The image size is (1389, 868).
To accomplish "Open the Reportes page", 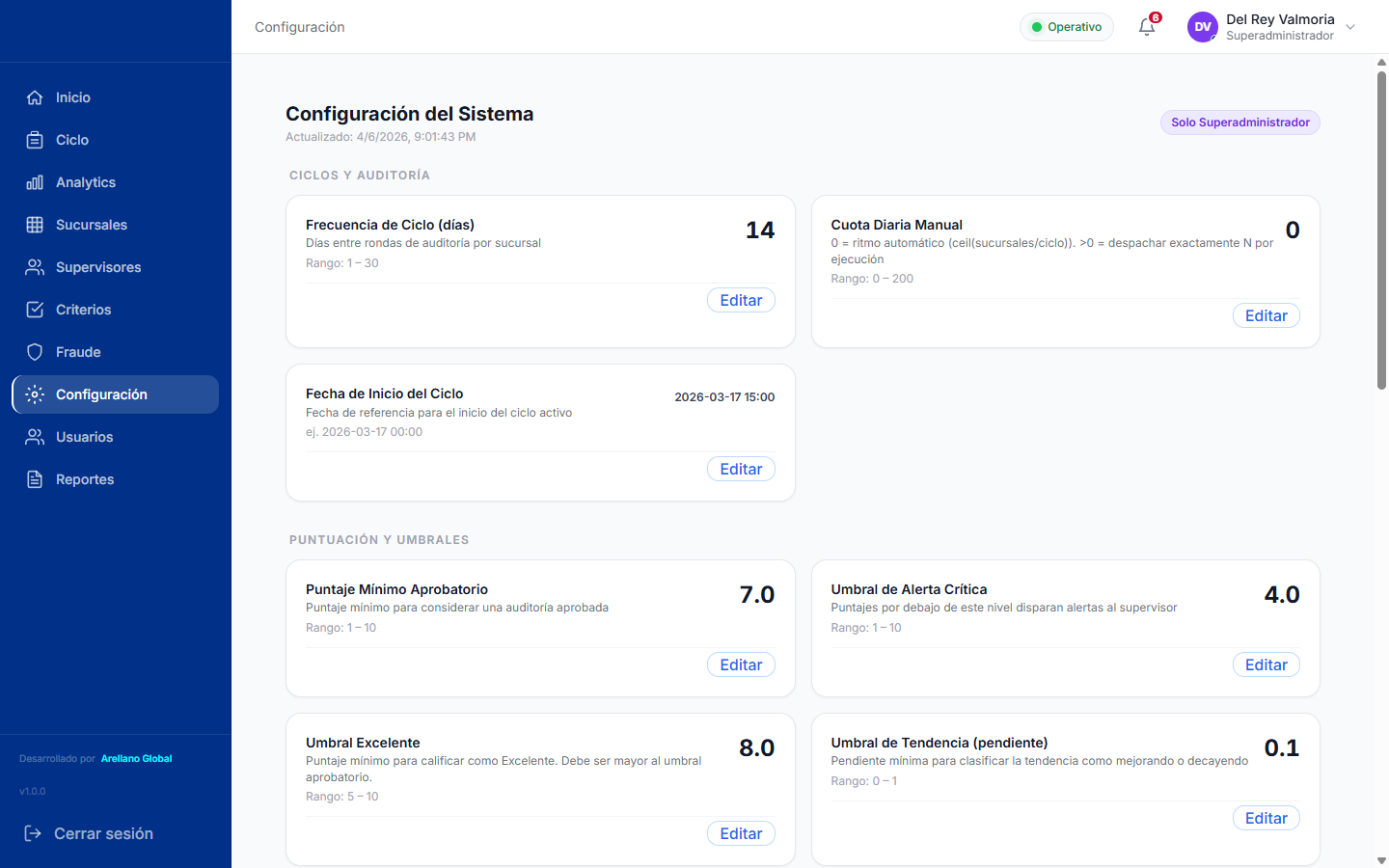I will 115,479.
